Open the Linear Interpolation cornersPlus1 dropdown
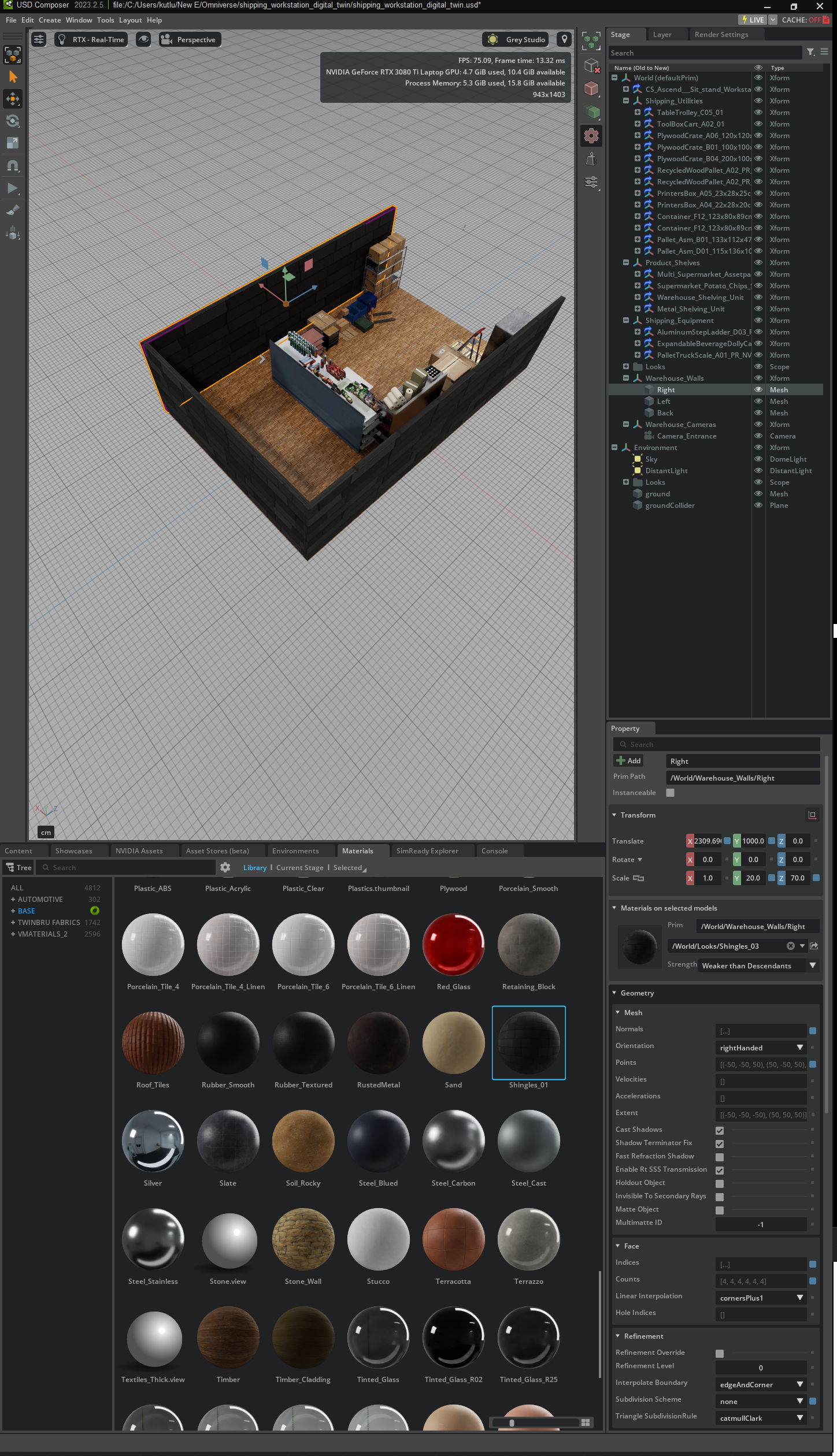837x1456 pixels. click(761, 1297)
